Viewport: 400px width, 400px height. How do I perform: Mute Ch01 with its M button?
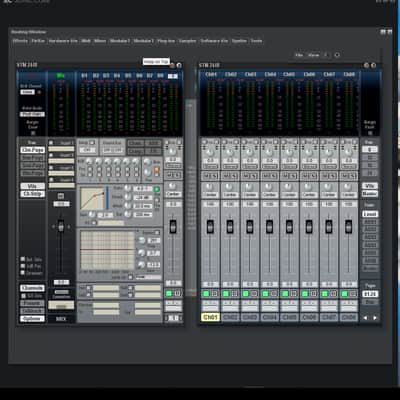pyautogui.click(x=207, y=176)
